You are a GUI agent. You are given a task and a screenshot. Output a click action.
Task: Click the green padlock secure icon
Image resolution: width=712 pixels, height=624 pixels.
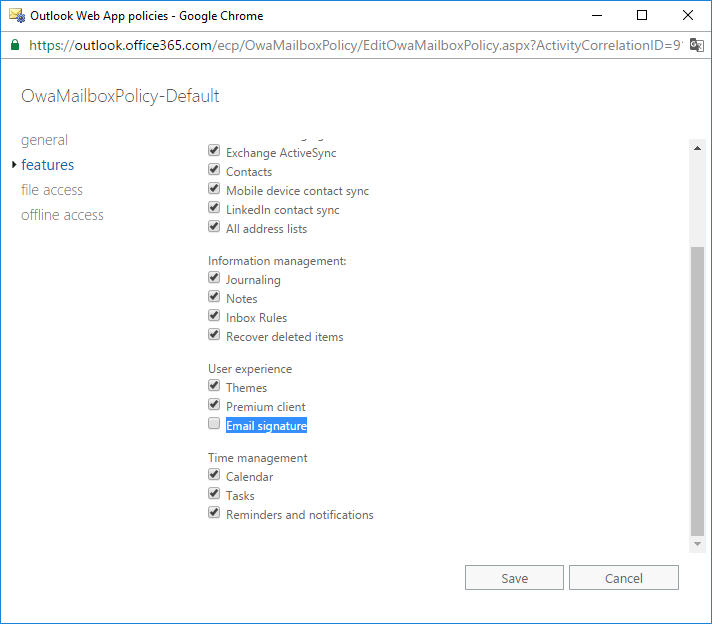coord(14,45)
